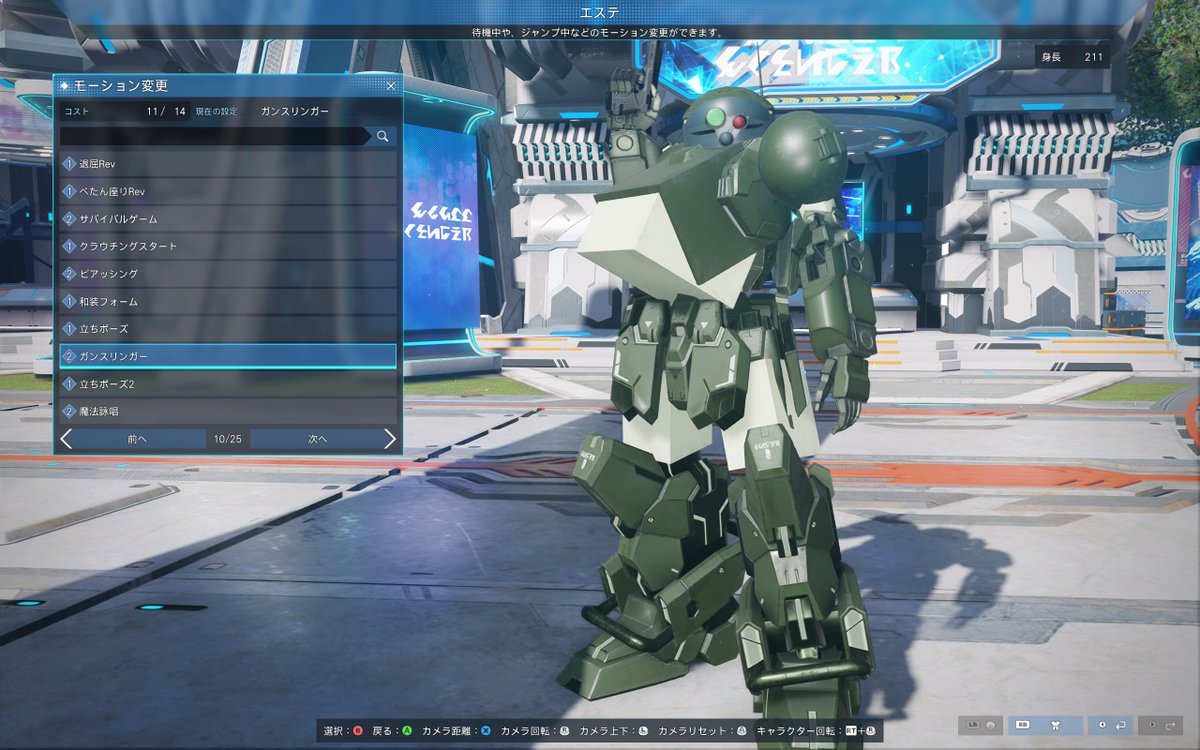1200x750 pixels.
Task: Choose クラウチングスタート motion entry
Action: click(228, 246)
